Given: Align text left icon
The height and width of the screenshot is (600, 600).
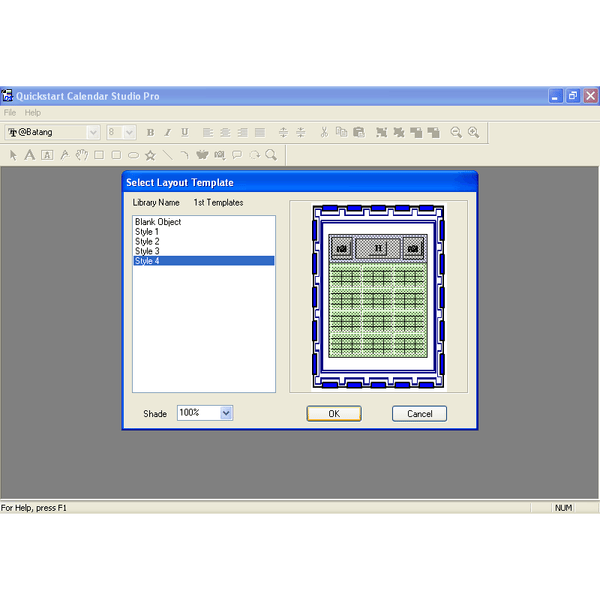Looking at the screenshot, I should tap(208, 132).
